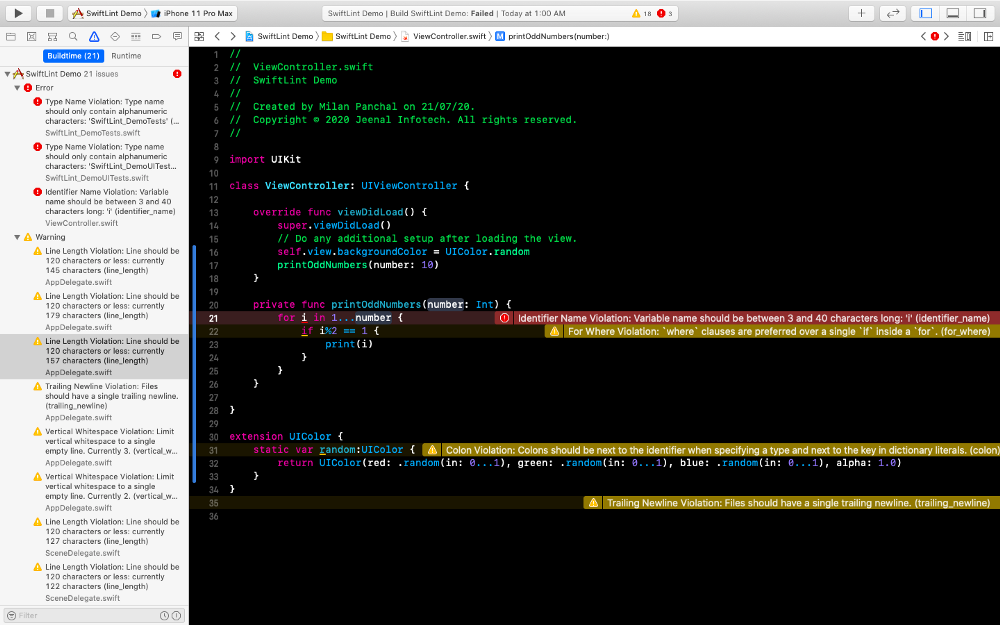Click the code review arrows button
Viewport: 1000px width, 625px height.
(x=892, y=13)
